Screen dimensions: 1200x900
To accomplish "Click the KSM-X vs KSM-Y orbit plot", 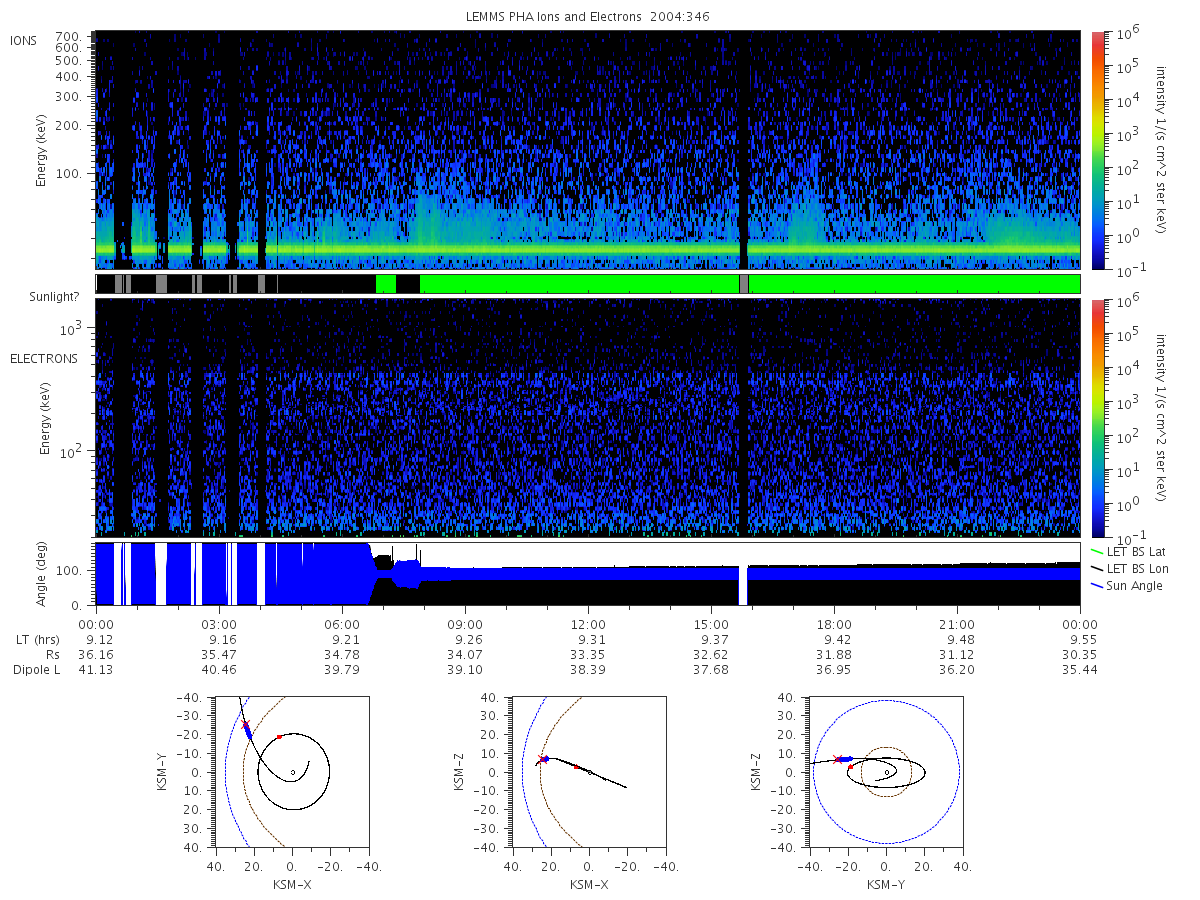I will pos(291,772).
